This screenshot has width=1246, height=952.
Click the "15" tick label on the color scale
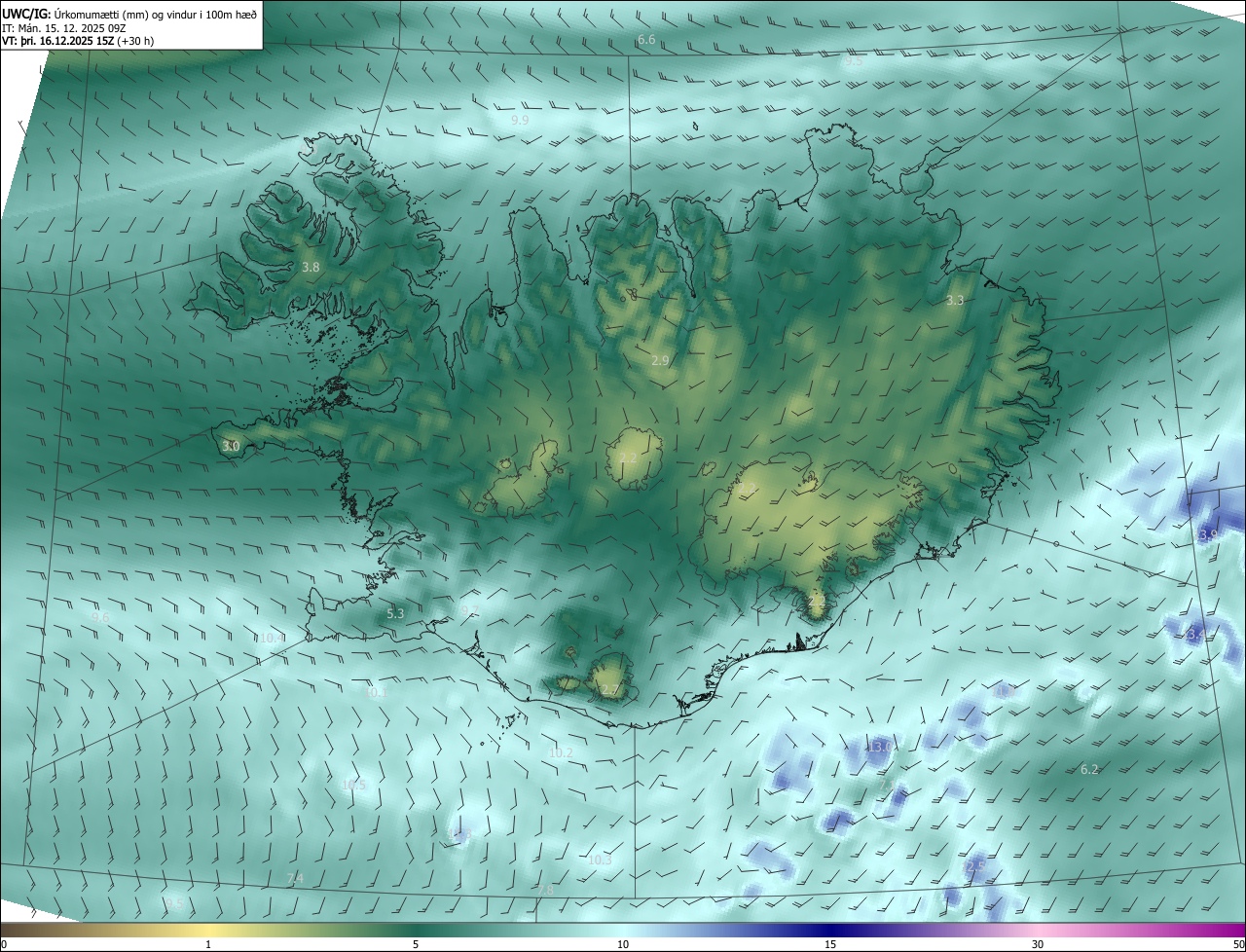[830, 945]
